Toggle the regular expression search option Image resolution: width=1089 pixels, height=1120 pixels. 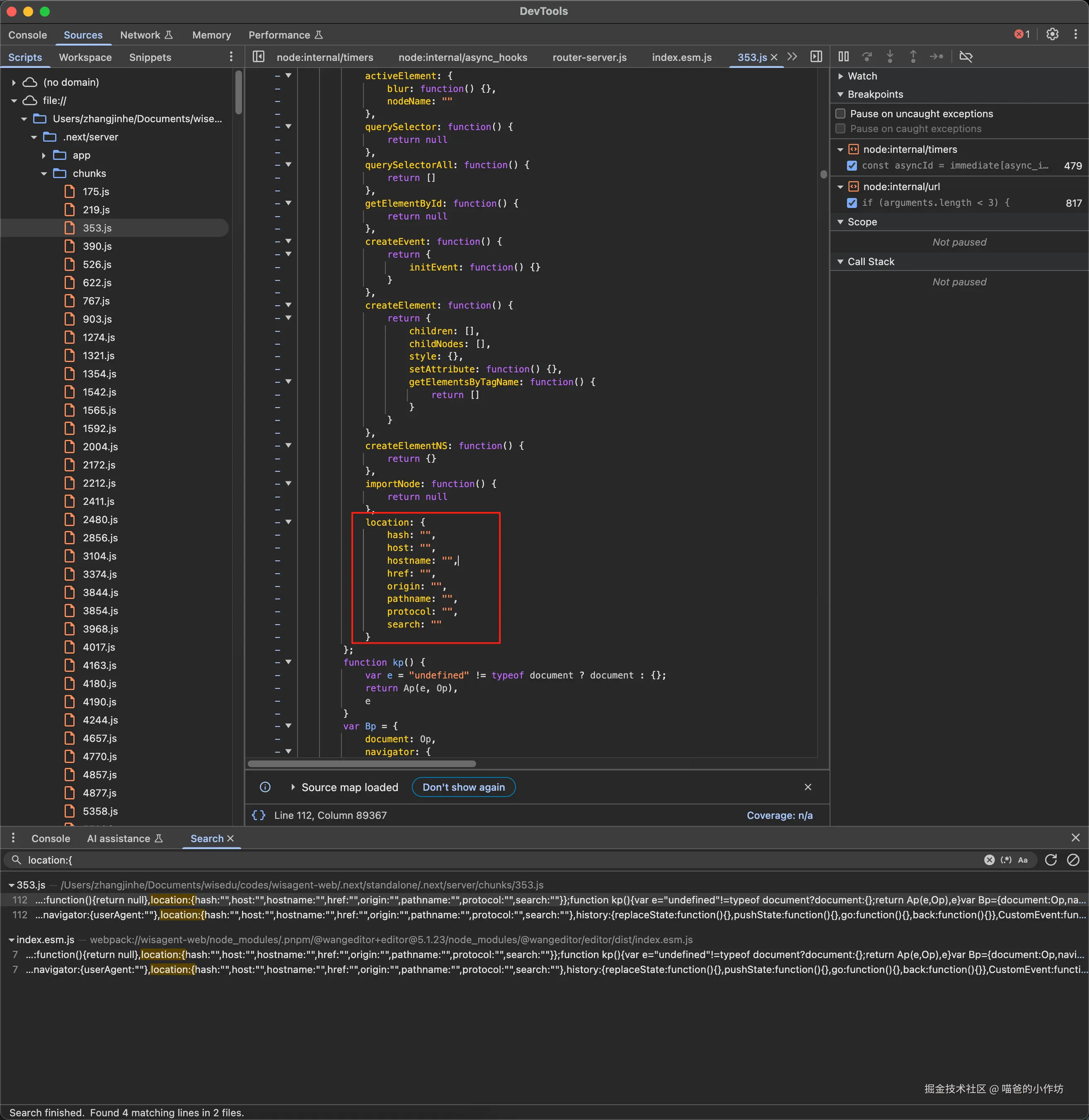point(1005,860)
